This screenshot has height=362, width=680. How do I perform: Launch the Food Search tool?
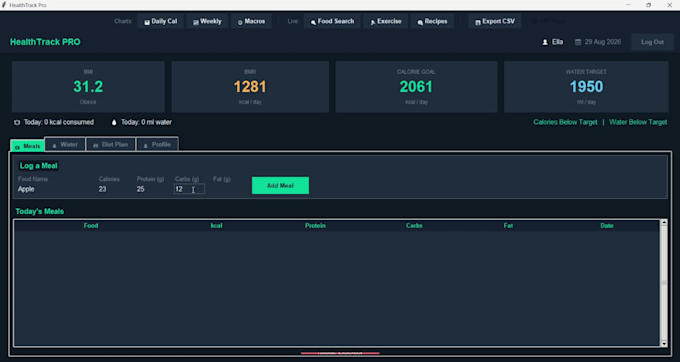(332, 21)
